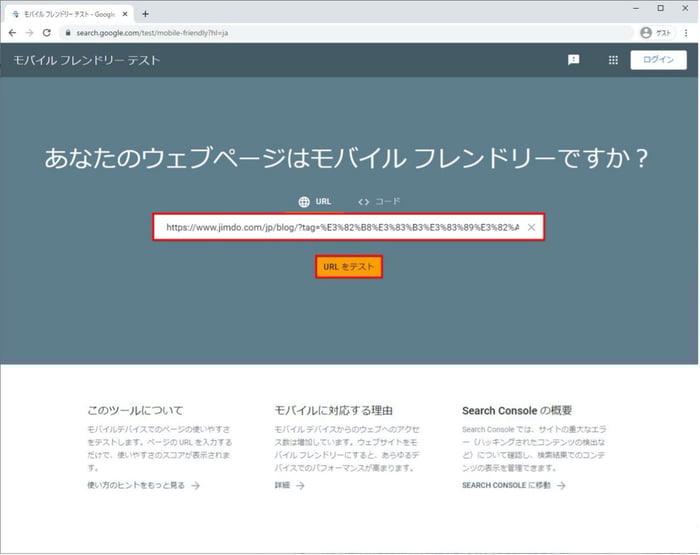700x555 pixels.
Task: Reload the page with the refresh icon
Action: click(x=46, y=33)
